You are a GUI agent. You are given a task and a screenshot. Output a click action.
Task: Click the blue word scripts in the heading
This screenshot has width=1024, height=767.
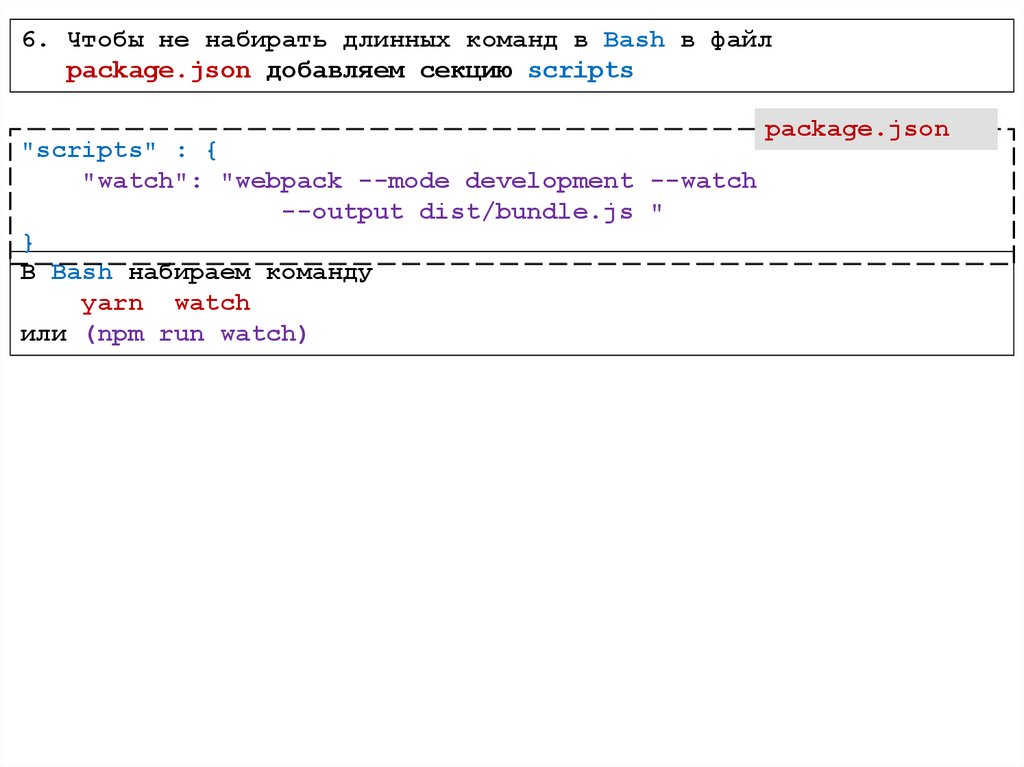pyautogui.click(x=580, y=71)
